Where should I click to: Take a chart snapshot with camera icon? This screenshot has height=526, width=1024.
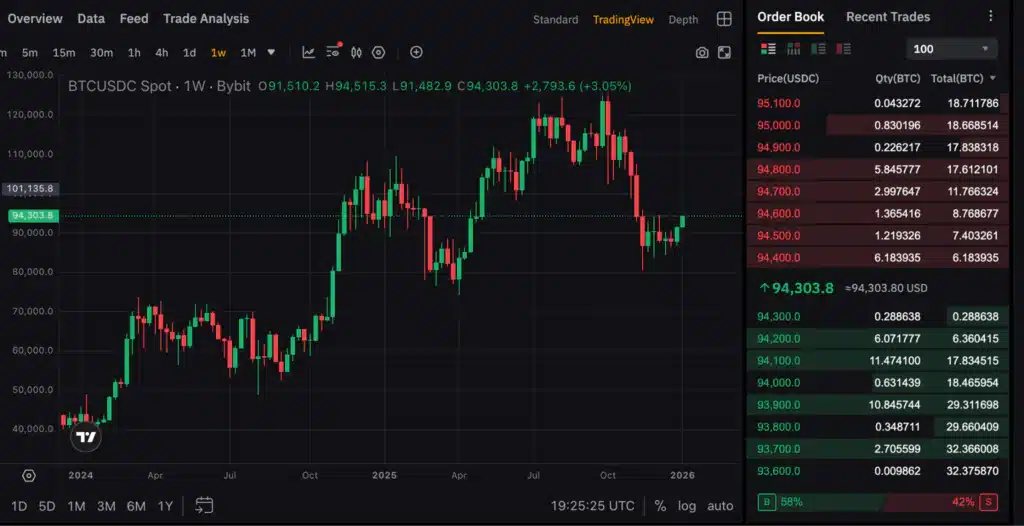point(702,53)
